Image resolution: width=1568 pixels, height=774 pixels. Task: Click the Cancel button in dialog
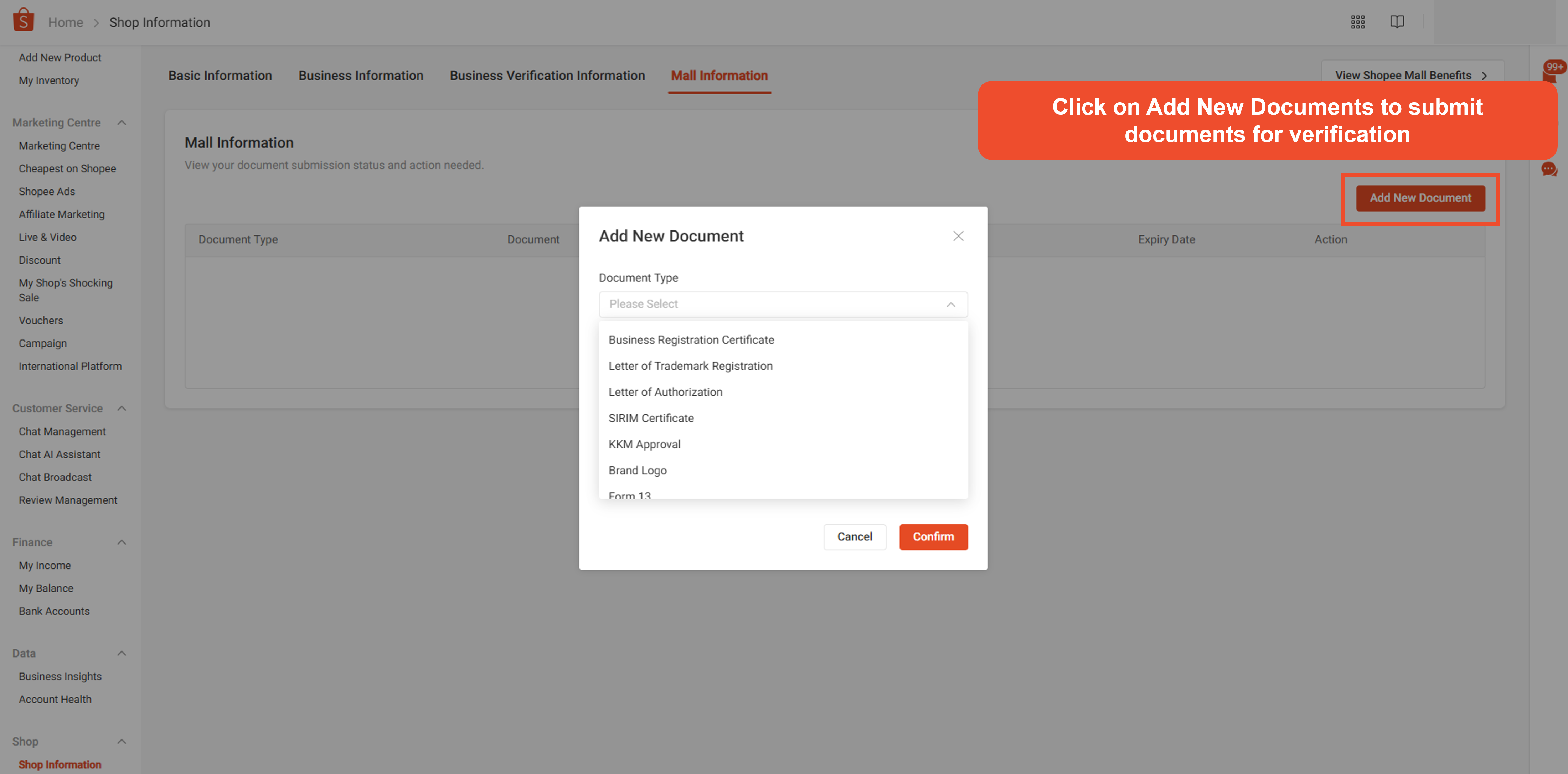pyautogui.click(x=855, y=537)
